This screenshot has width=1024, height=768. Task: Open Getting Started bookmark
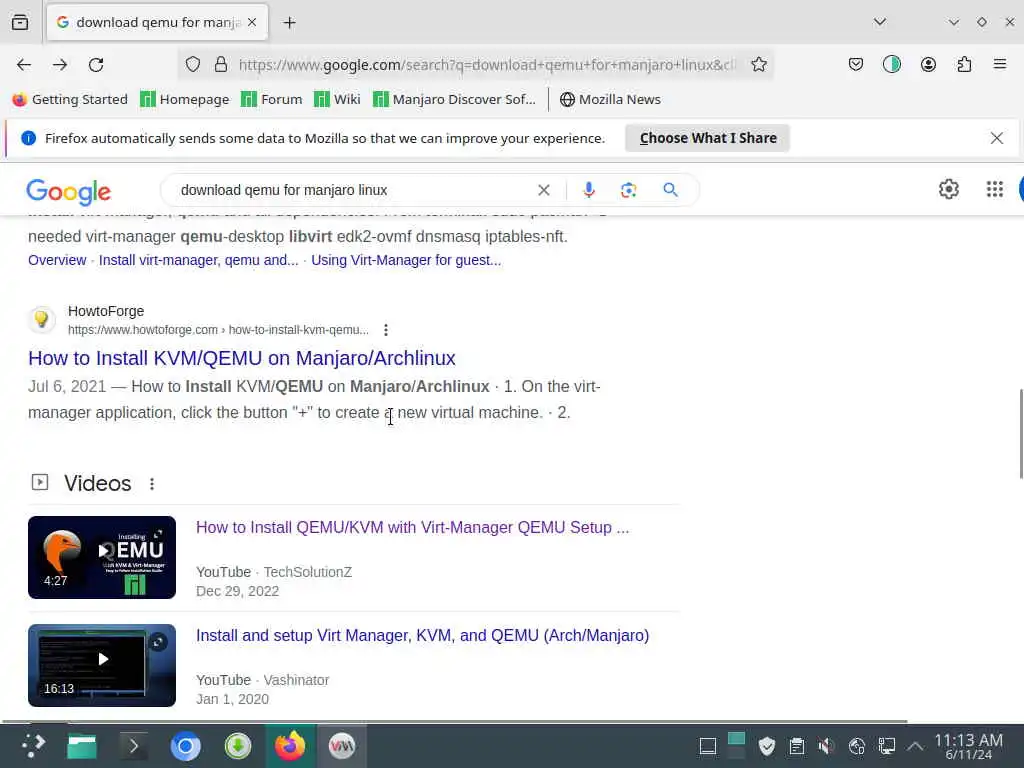coord(70,99)
